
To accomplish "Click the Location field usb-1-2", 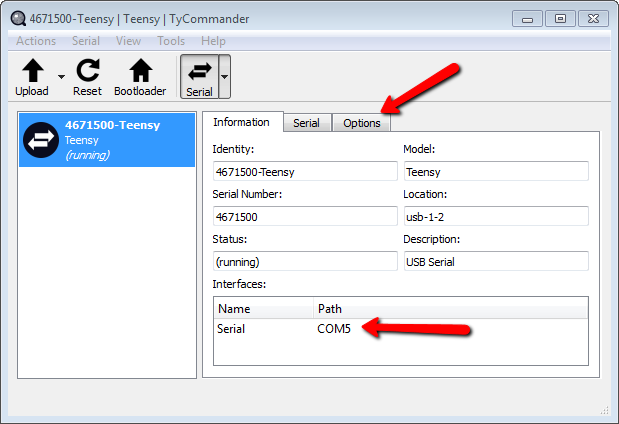I will [x=496, y=216].
